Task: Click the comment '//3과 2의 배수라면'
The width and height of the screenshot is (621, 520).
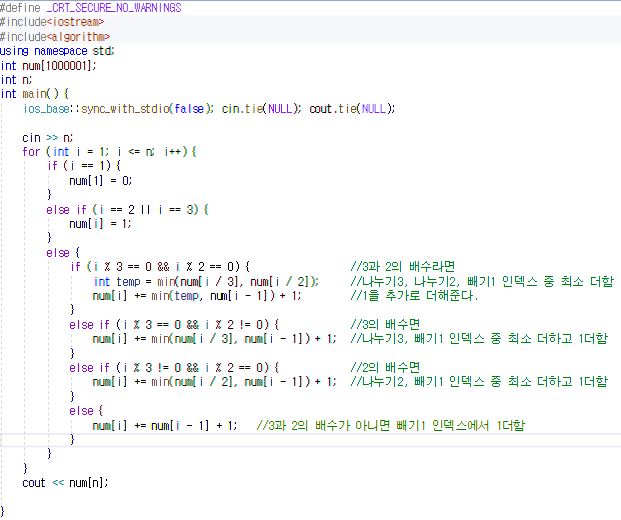Action: (403, 267)
